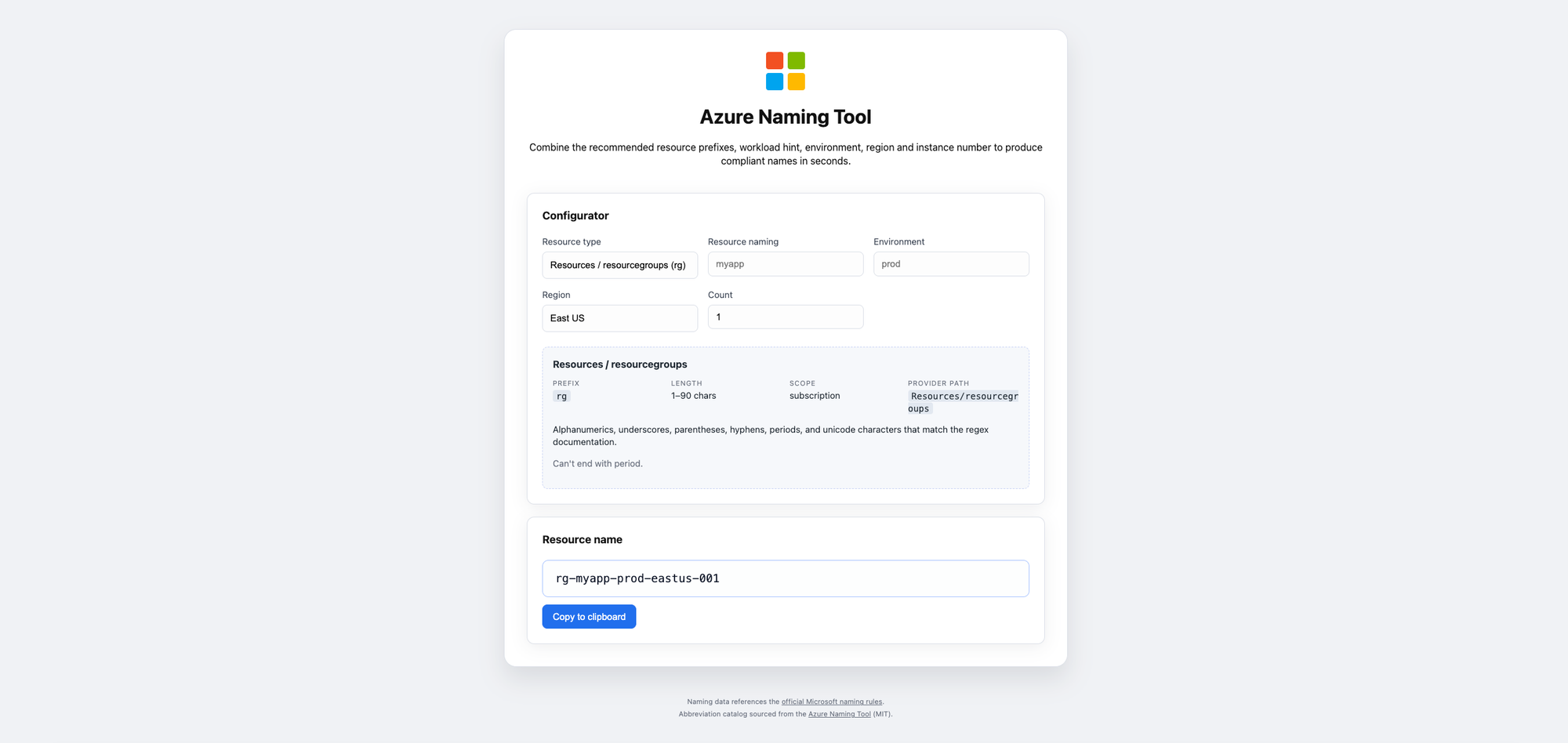Click the blue square in the logo
1568x743 pixels.
pos(774,82)
